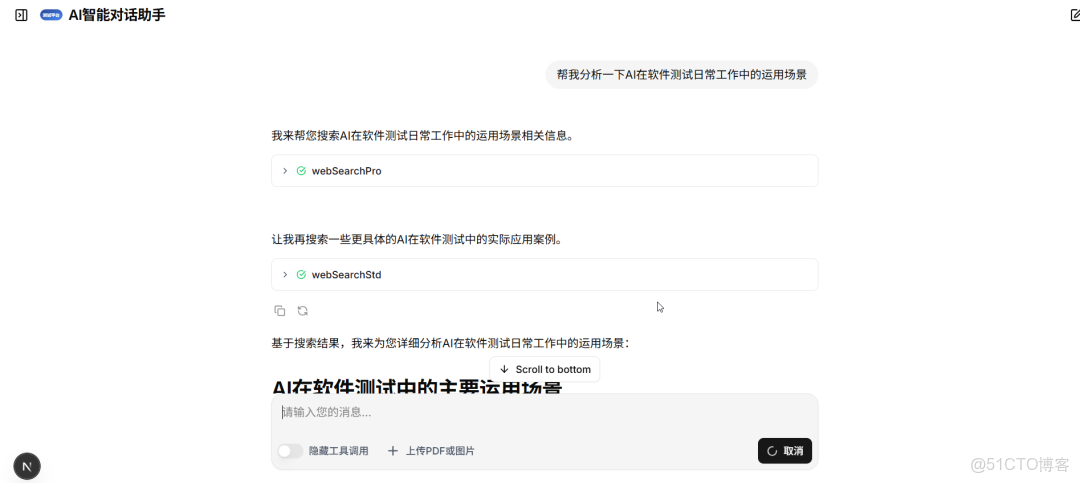Open new chat with the edit icon
1080x483 pixels.
(1073, 15)
